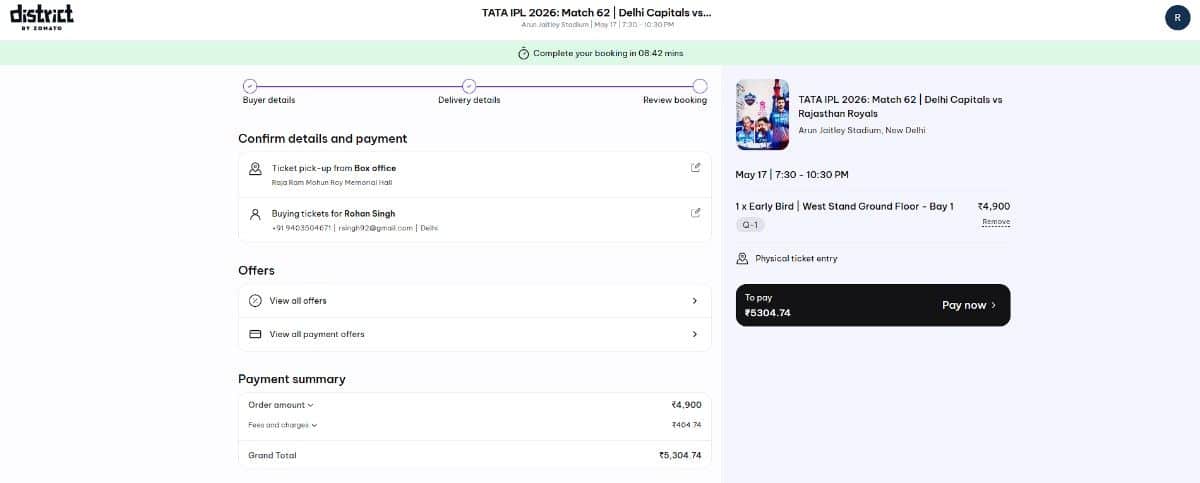Click the booking countdown timer icon

click(523, 53)
